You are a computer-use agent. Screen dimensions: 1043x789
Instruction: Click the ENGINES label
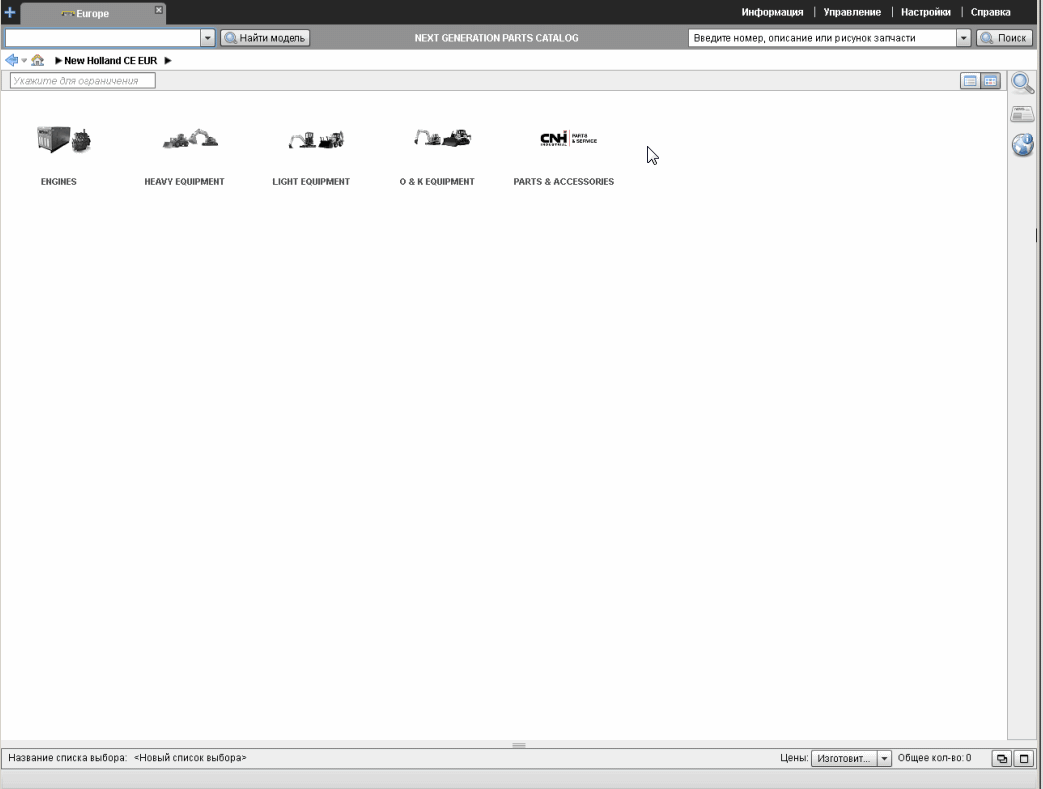[59, 182]
